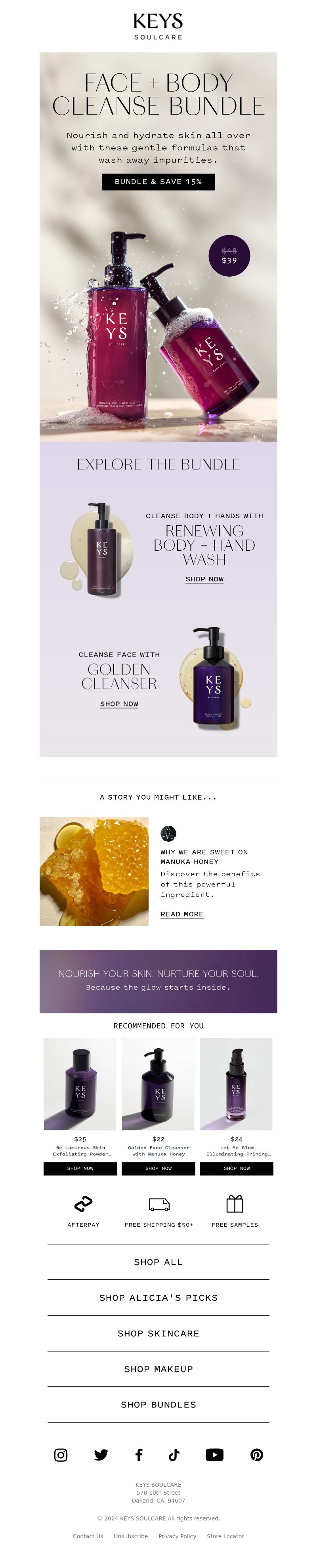Open the Let Me Glow primer thumbnail
The height and width of the screenshot is (1568, 317).
point(237,1084)
